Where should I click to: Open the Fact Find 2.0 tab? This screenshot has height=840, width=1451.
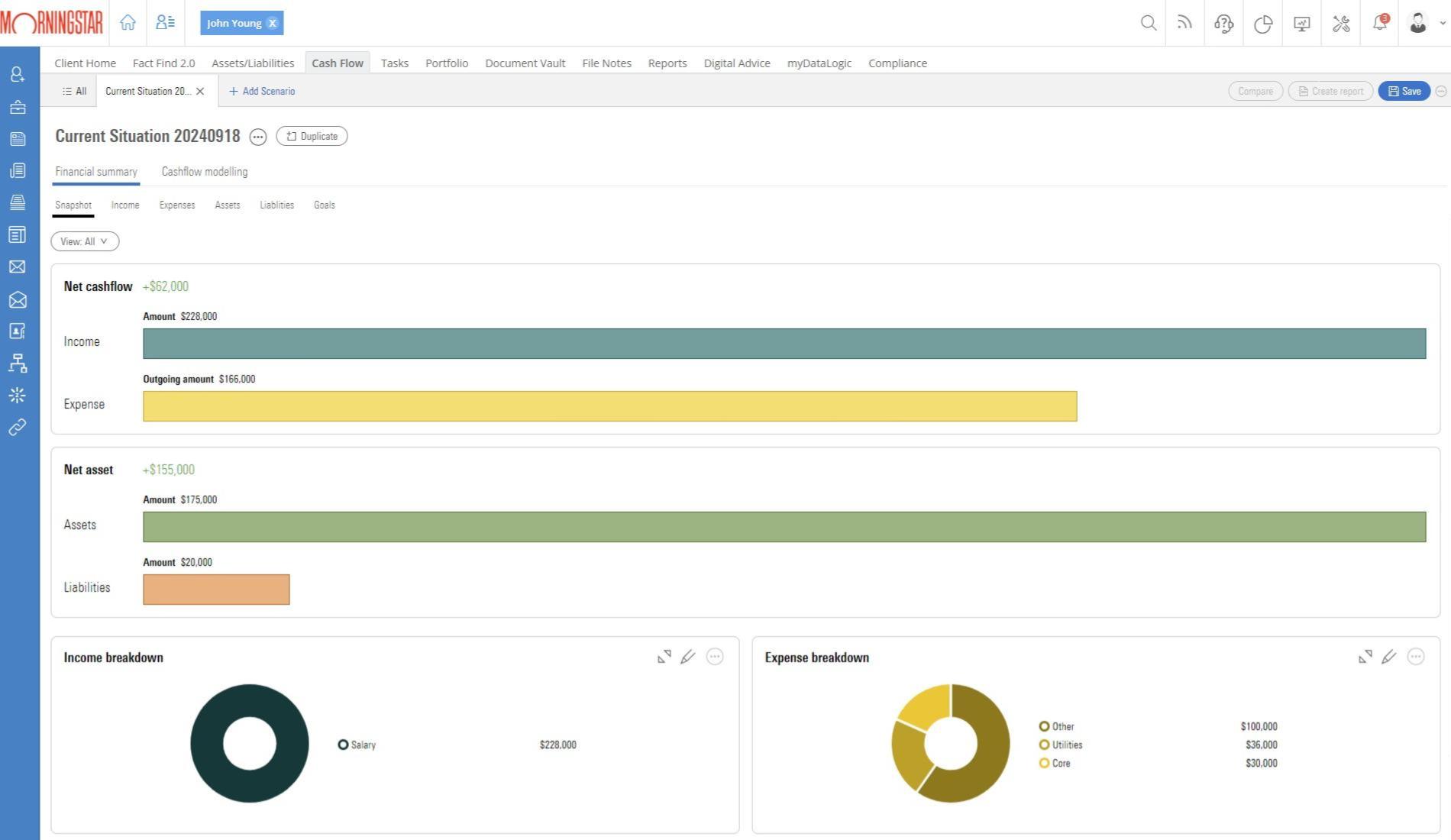[163, 63]
